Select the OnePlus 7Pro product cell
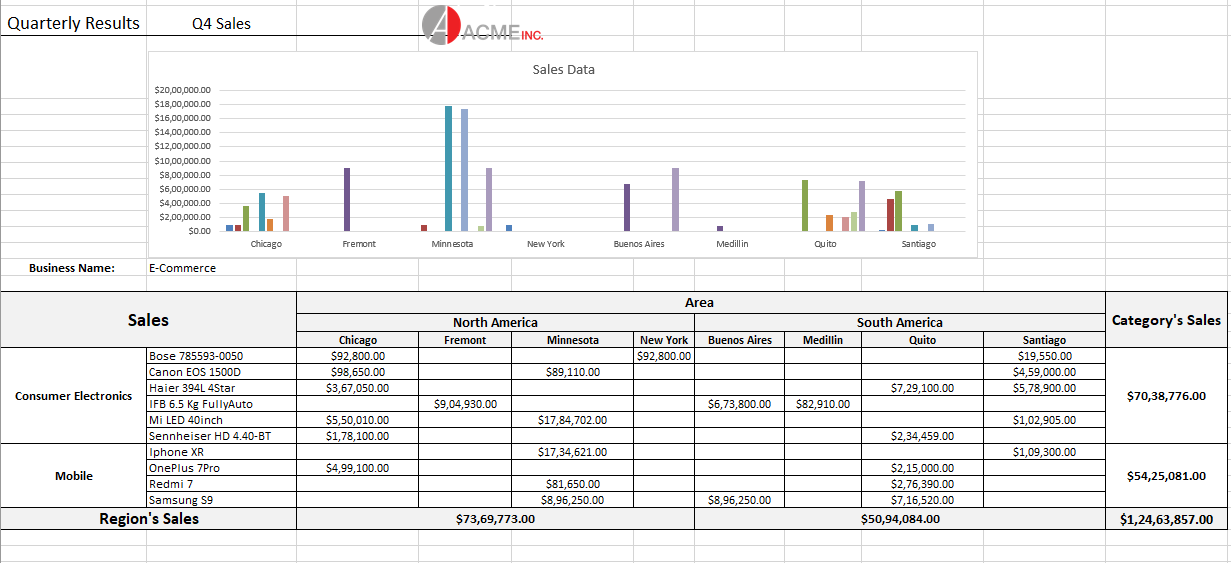The width and height of the screenshot is (1231, 563). [x=222, y=468]
